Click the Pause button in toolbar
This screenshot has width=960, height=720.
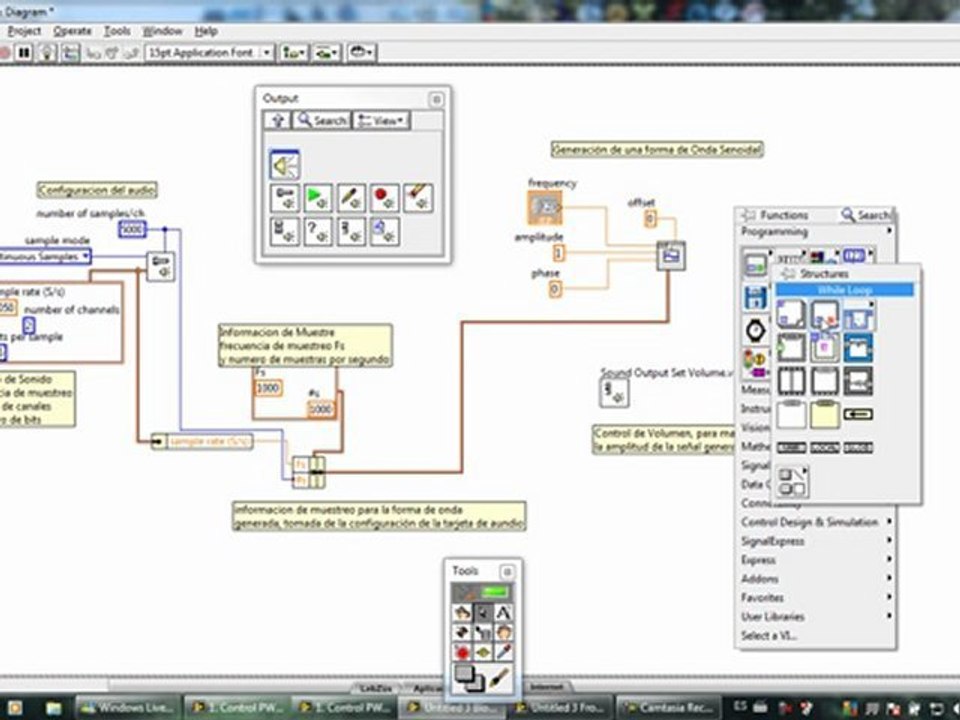pos(24,53)
